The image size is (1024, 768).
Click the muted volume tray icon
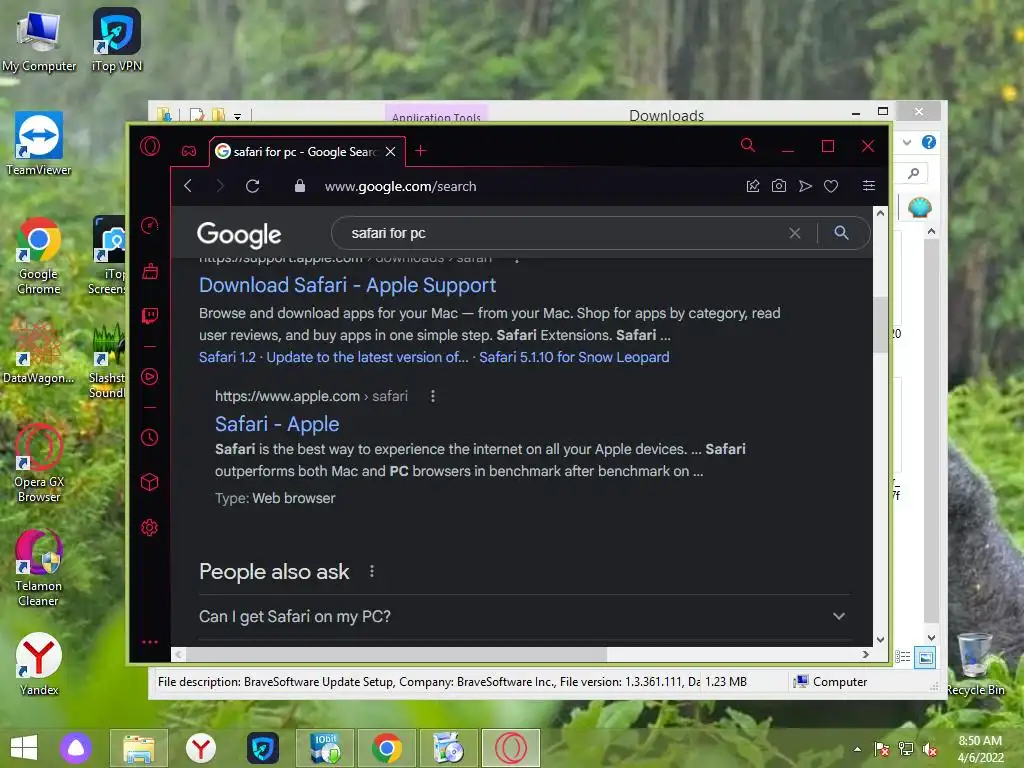[929, 749]
